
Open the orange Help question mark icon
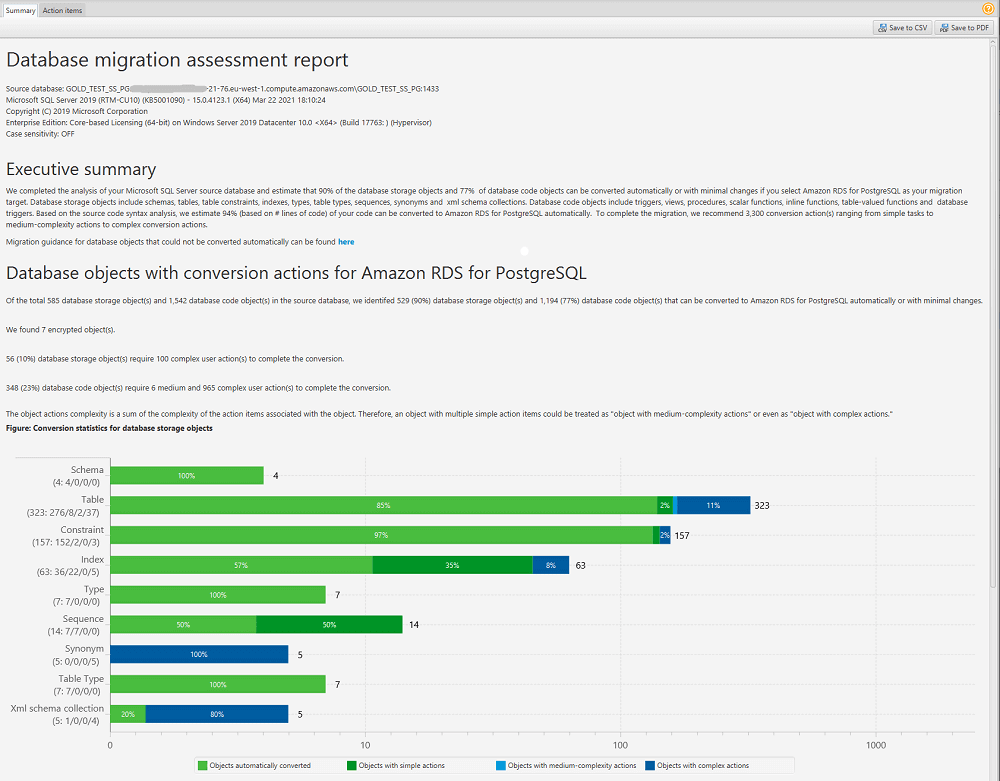pyautogui.click(x=989, y=9)
